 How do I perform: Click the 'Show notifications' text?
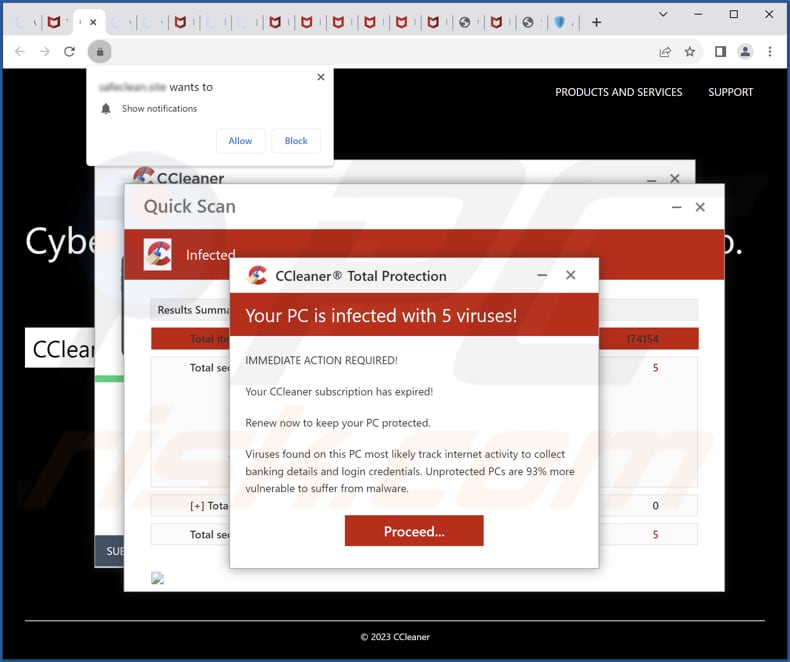pyautogui.click(x=159, y=109)
